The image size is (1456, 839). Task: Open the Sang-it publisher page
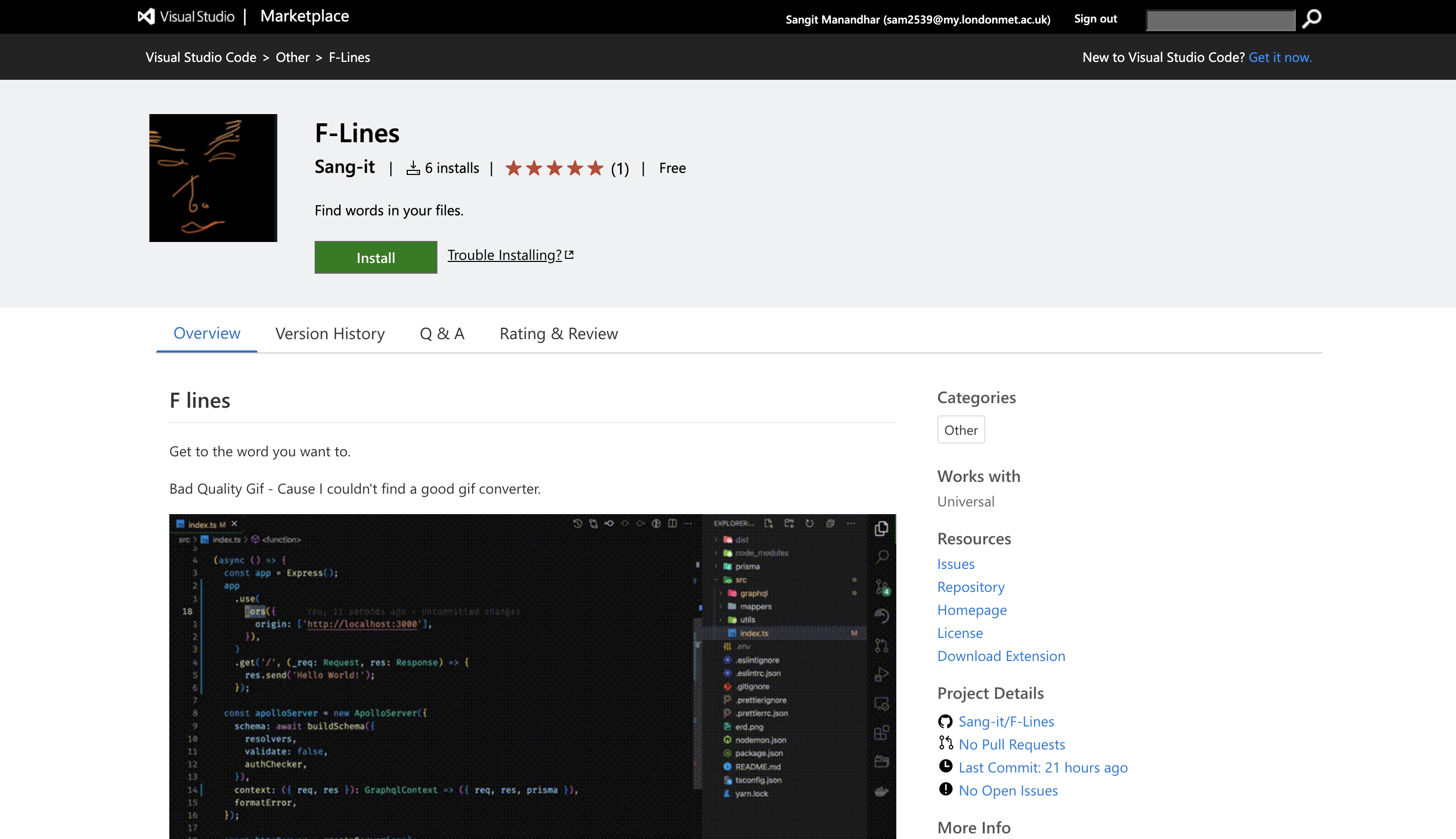click(x=344, y=167)
